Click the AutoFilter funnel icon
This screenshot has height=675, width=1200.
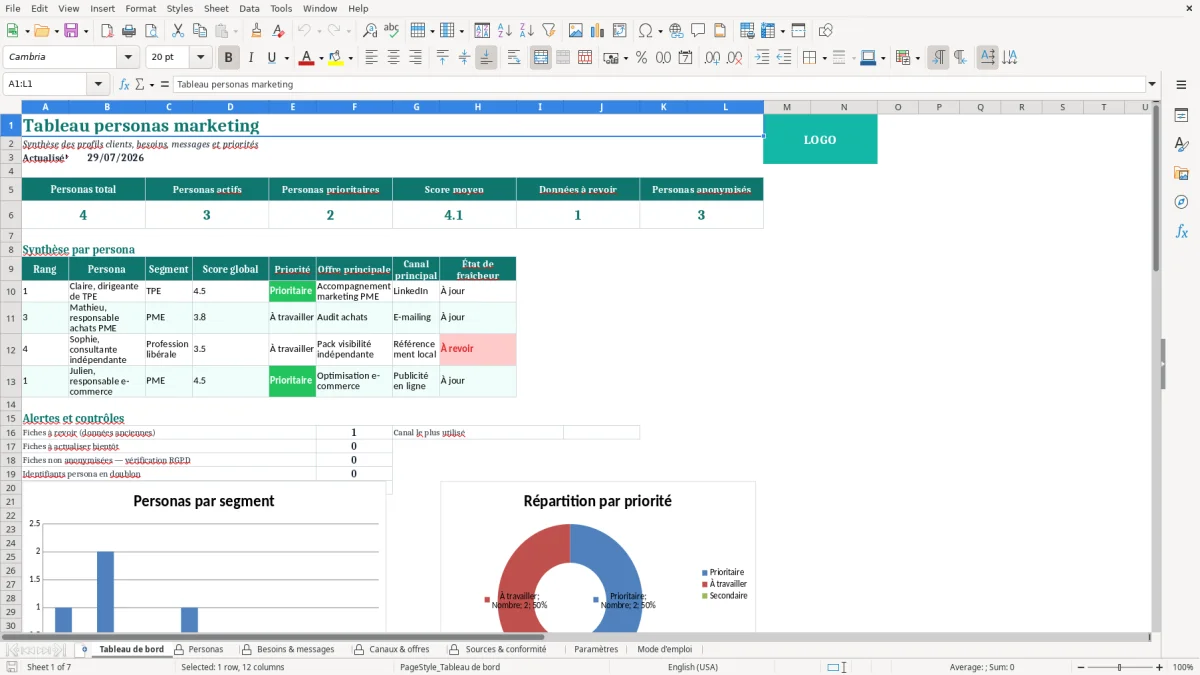tap(549, 31)
